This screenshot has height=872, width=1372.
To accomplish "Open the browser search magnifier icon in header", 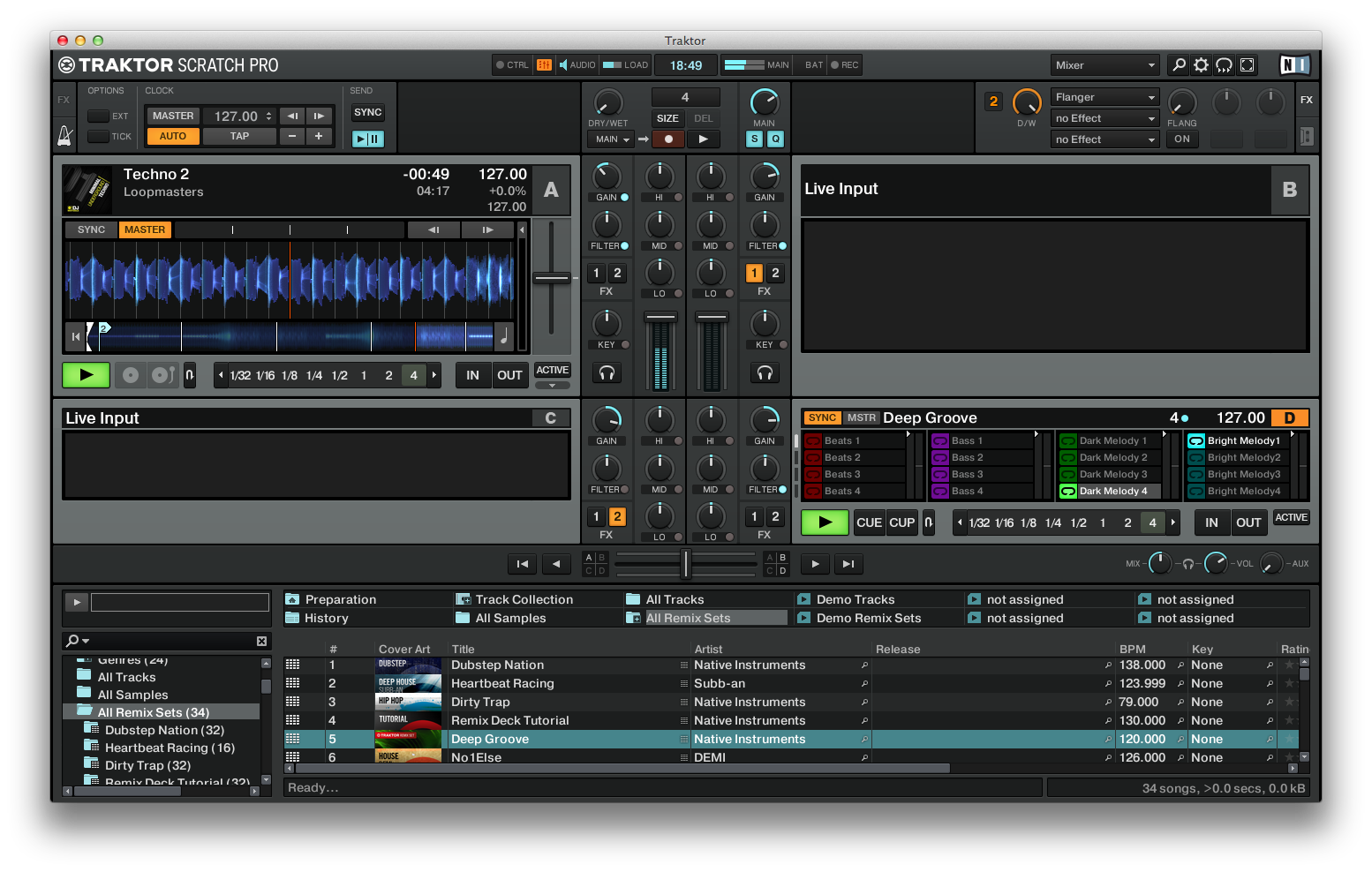I will pyautogui.click(x=1179, y=64).
